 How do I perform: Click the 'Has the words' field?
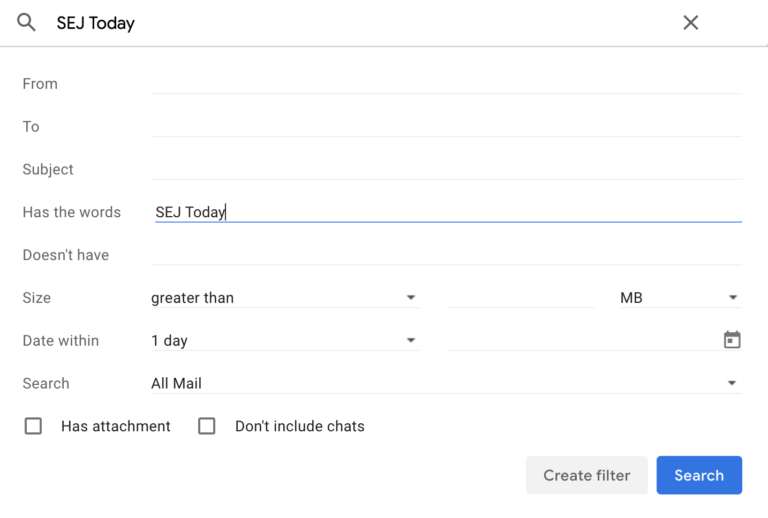pyautogui.click(x=446, y=212)
